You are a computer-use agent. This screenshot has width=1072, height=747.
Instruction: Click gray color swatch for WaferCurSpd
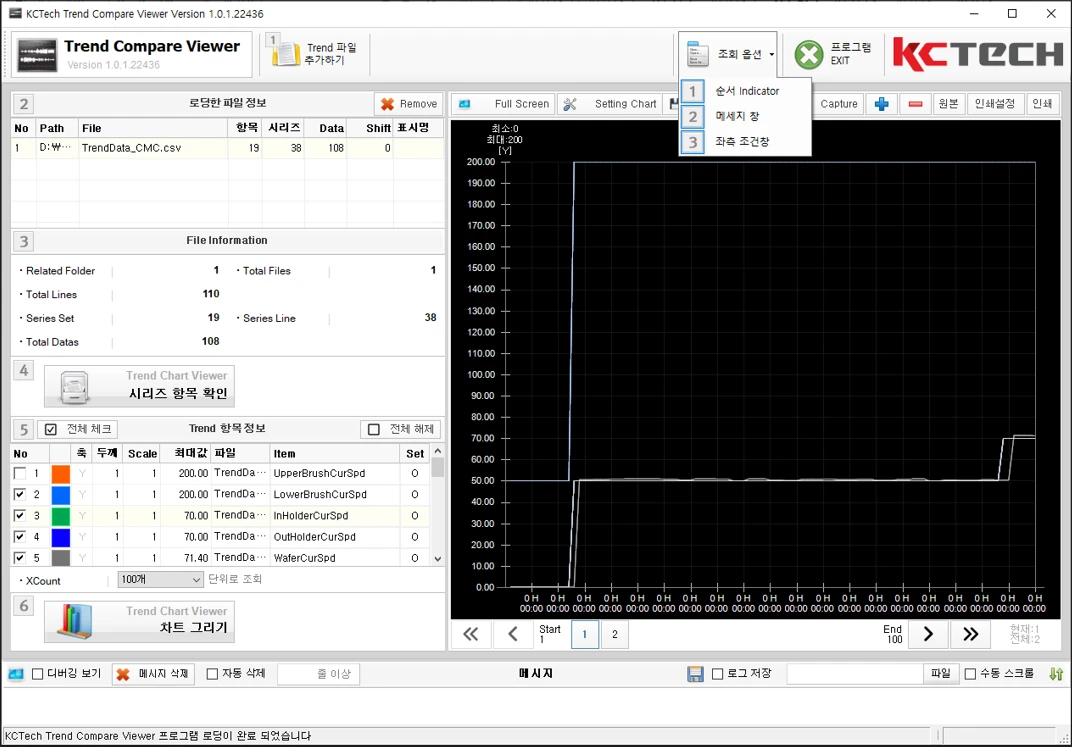pos(61,558)
